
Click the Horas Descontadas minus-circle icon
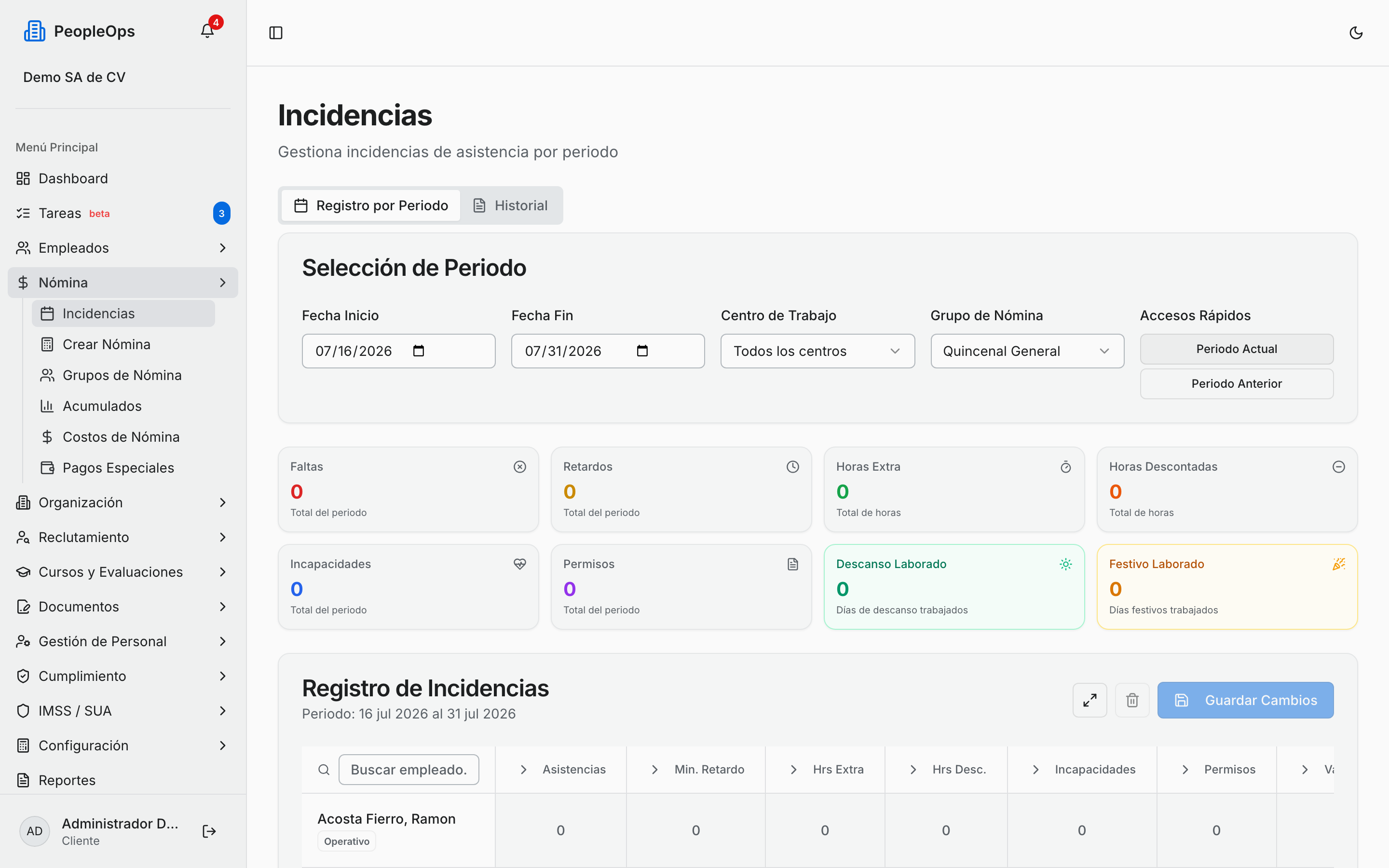(1338, 467)
